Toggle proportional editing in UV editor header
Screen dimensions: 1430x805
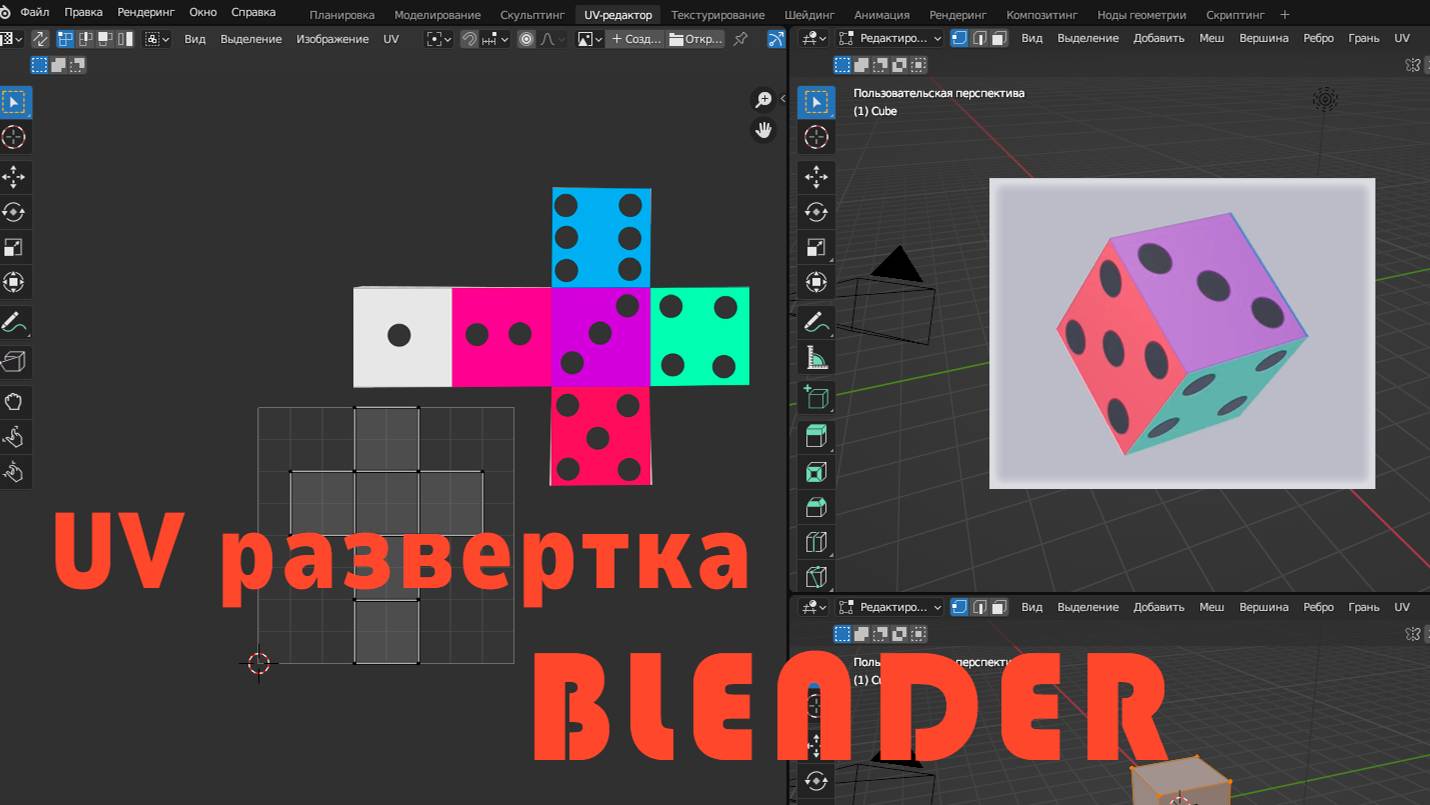point(526,39)
